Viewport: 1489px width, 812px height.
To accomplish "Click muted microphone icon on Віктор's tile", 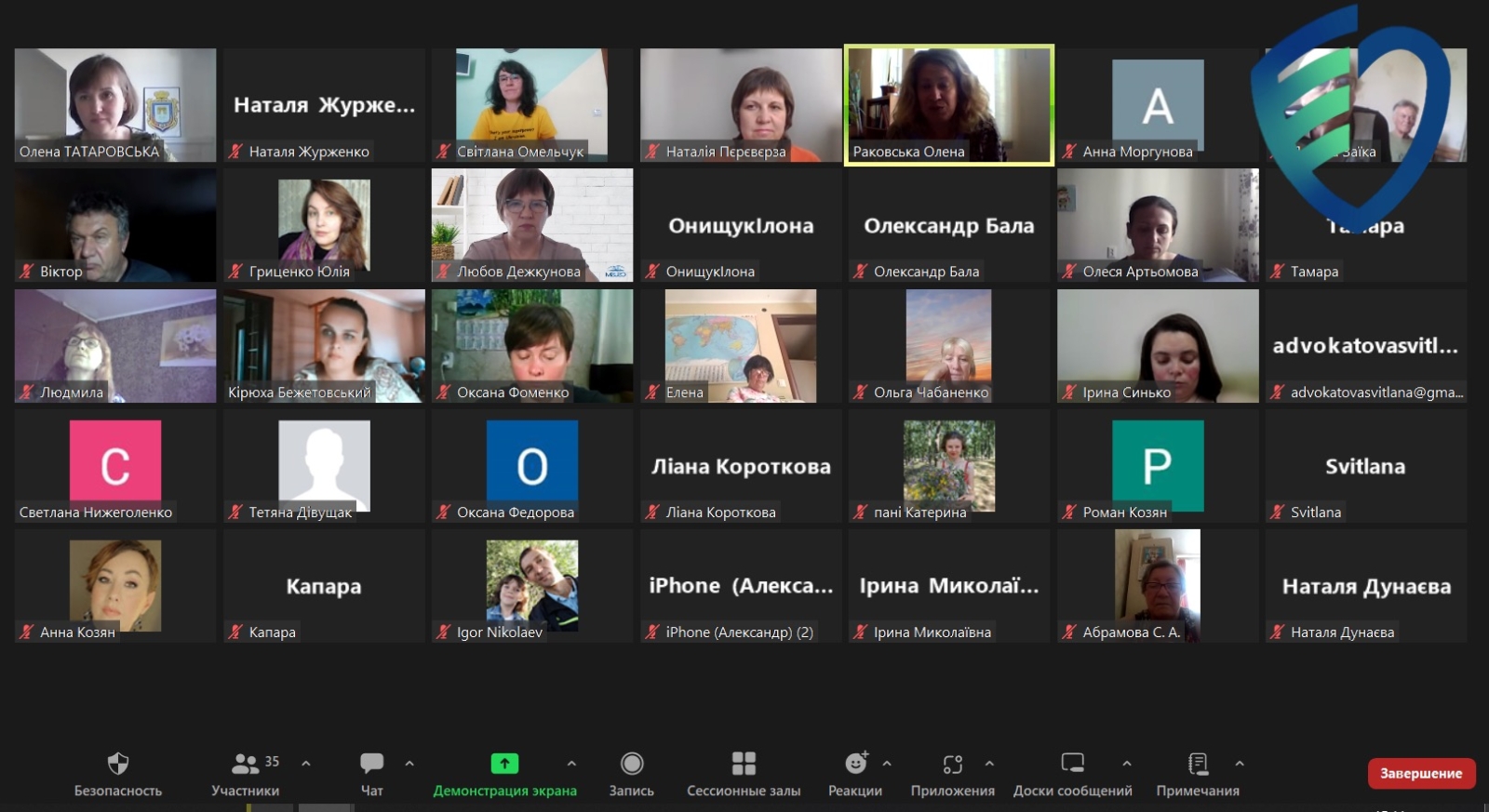I will (27, 272).
